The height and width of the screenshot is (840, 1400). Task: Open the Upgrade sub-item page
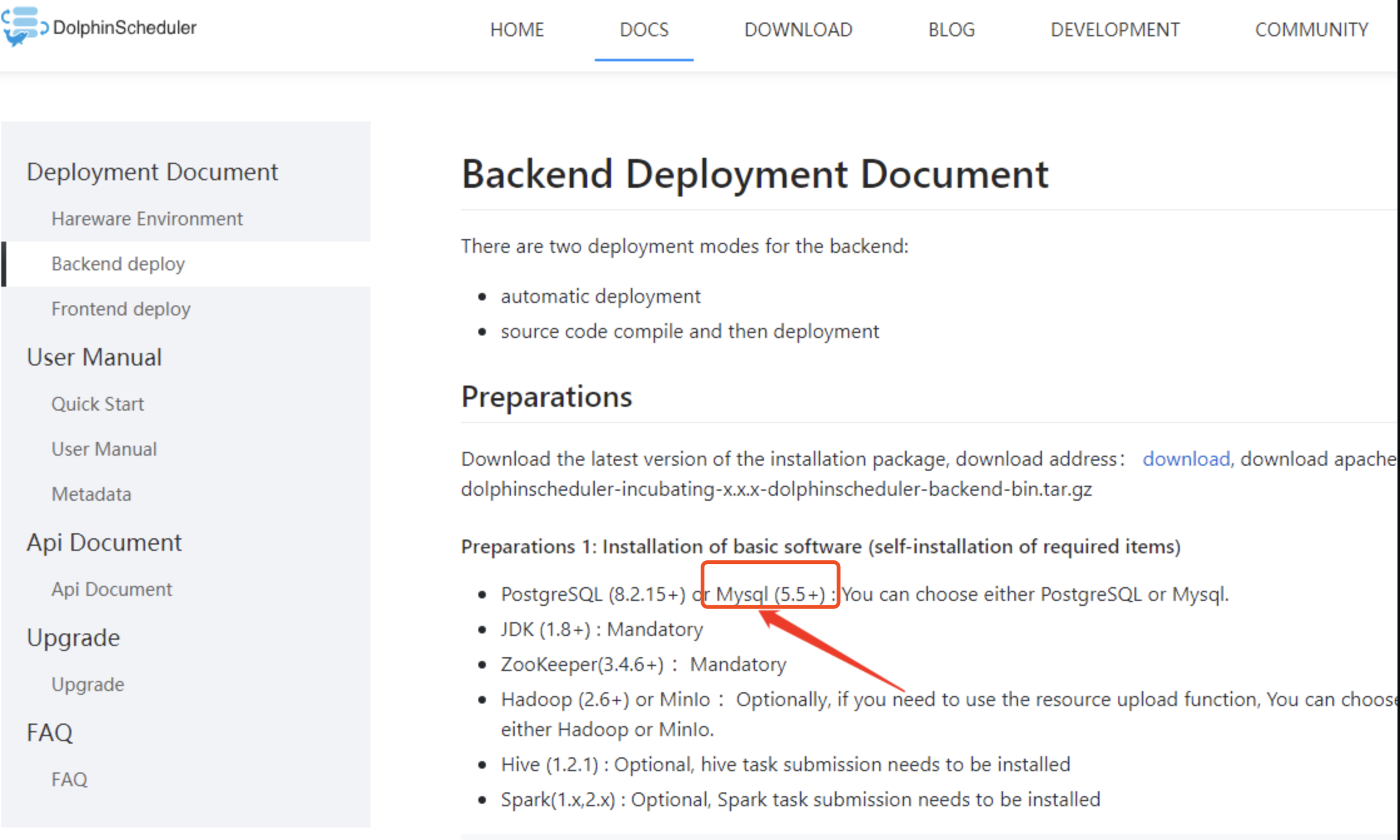[x=88, y=684]
